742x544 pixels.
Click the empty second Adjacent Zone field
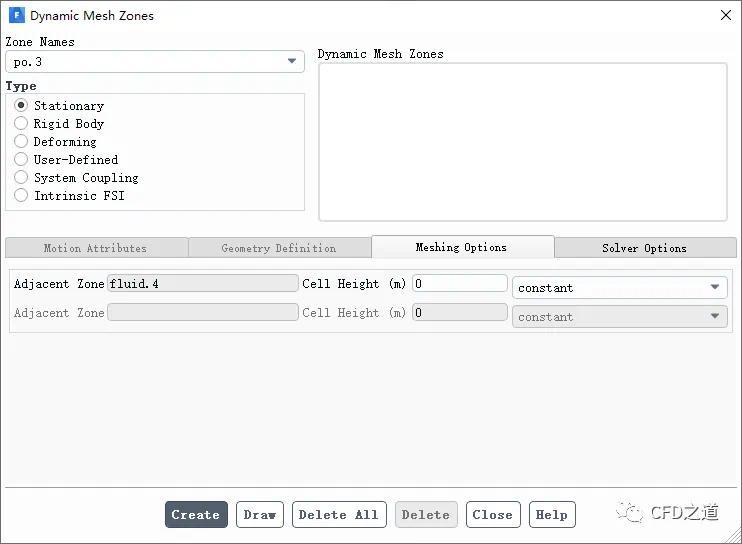203,312
